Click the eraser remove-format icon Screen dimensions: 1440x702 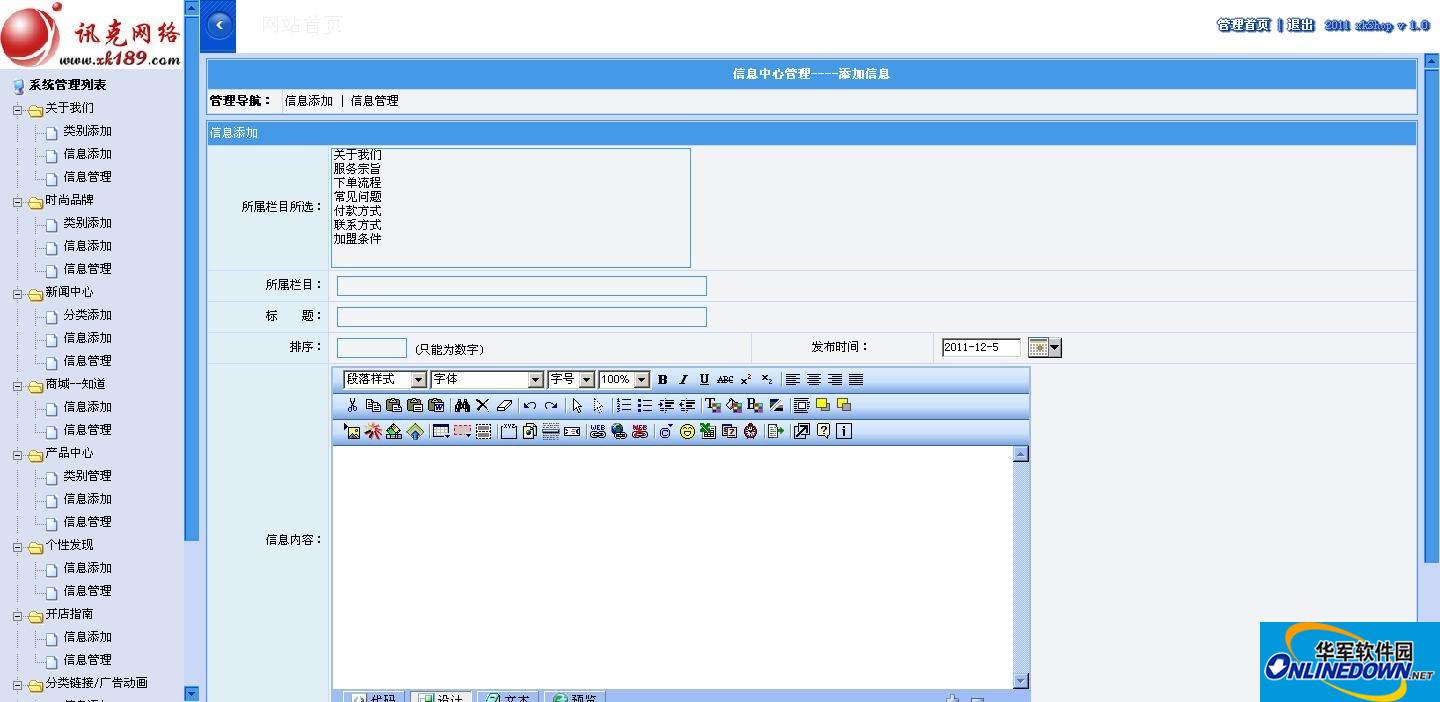(x=504, y=406)
